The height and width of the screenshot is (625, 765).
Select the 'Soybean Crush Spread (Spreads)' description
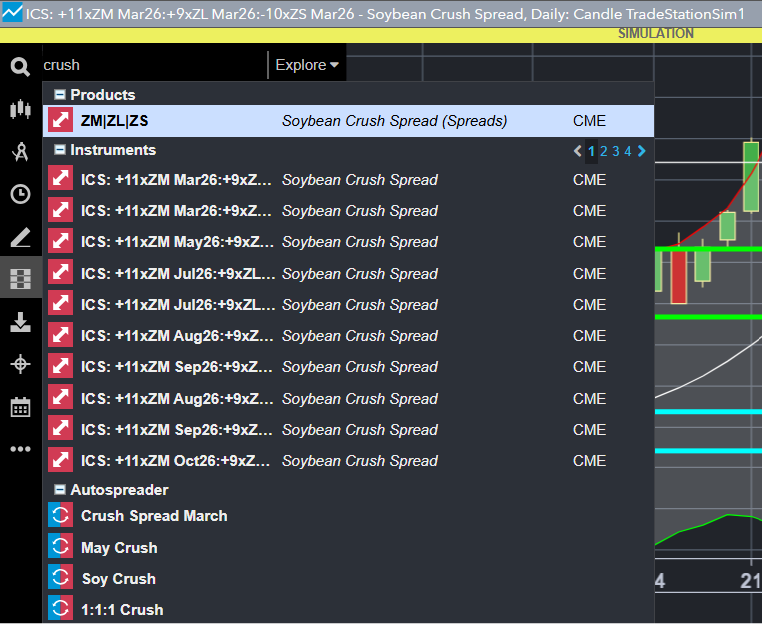pos(395,121)
